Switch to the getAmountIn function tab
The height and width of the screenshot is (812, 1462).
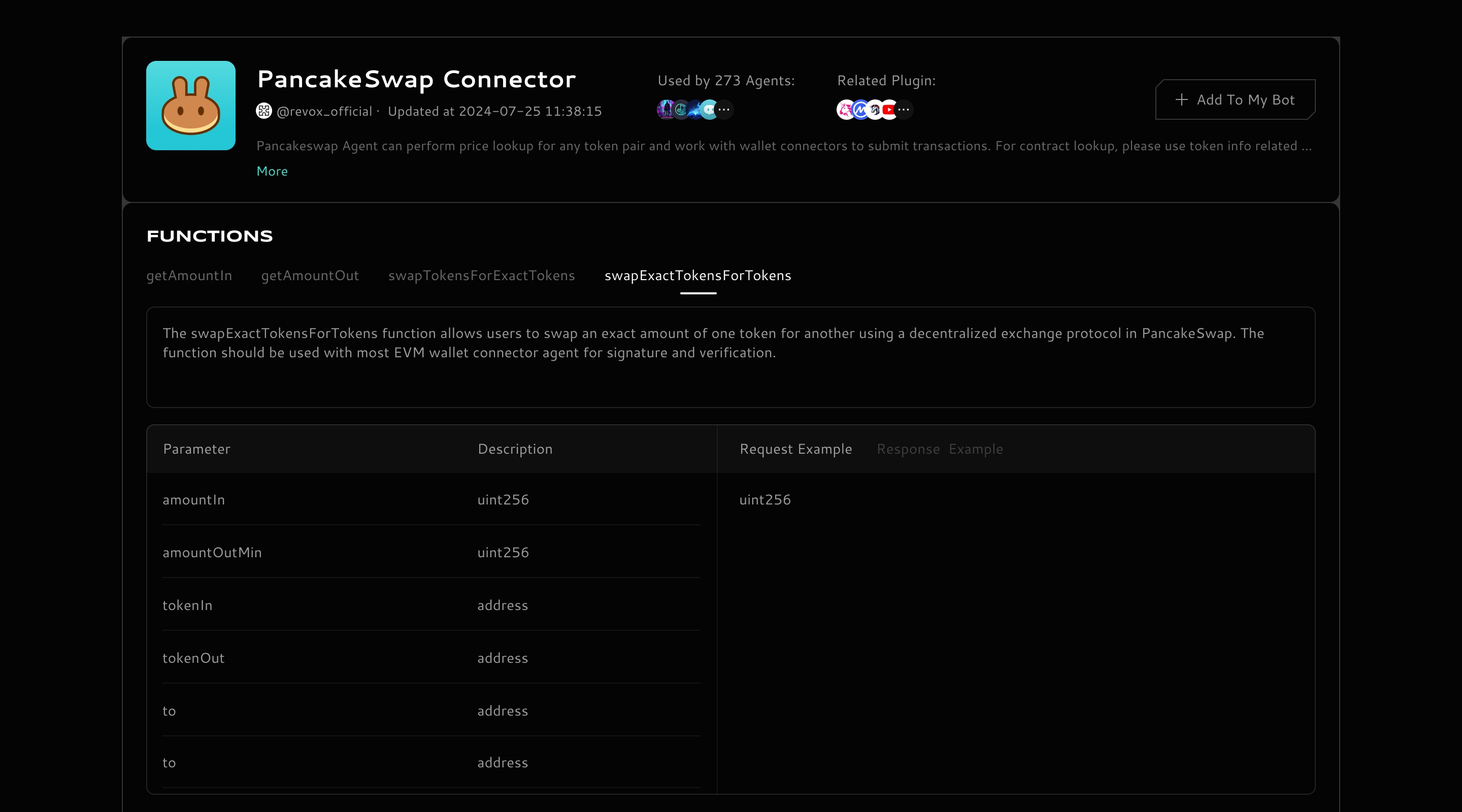189,276
